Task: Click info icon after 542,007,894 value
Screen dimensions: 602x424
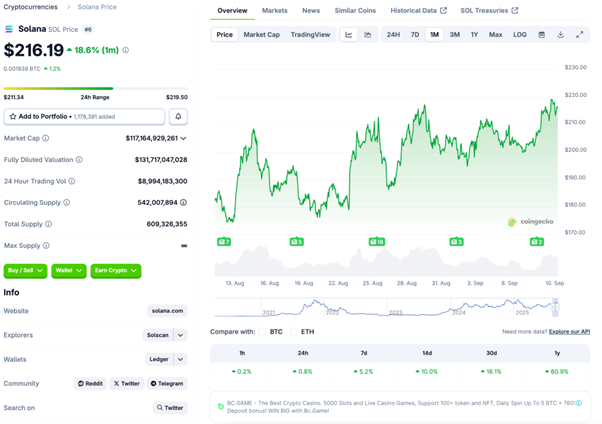Action: coord(184,202)
